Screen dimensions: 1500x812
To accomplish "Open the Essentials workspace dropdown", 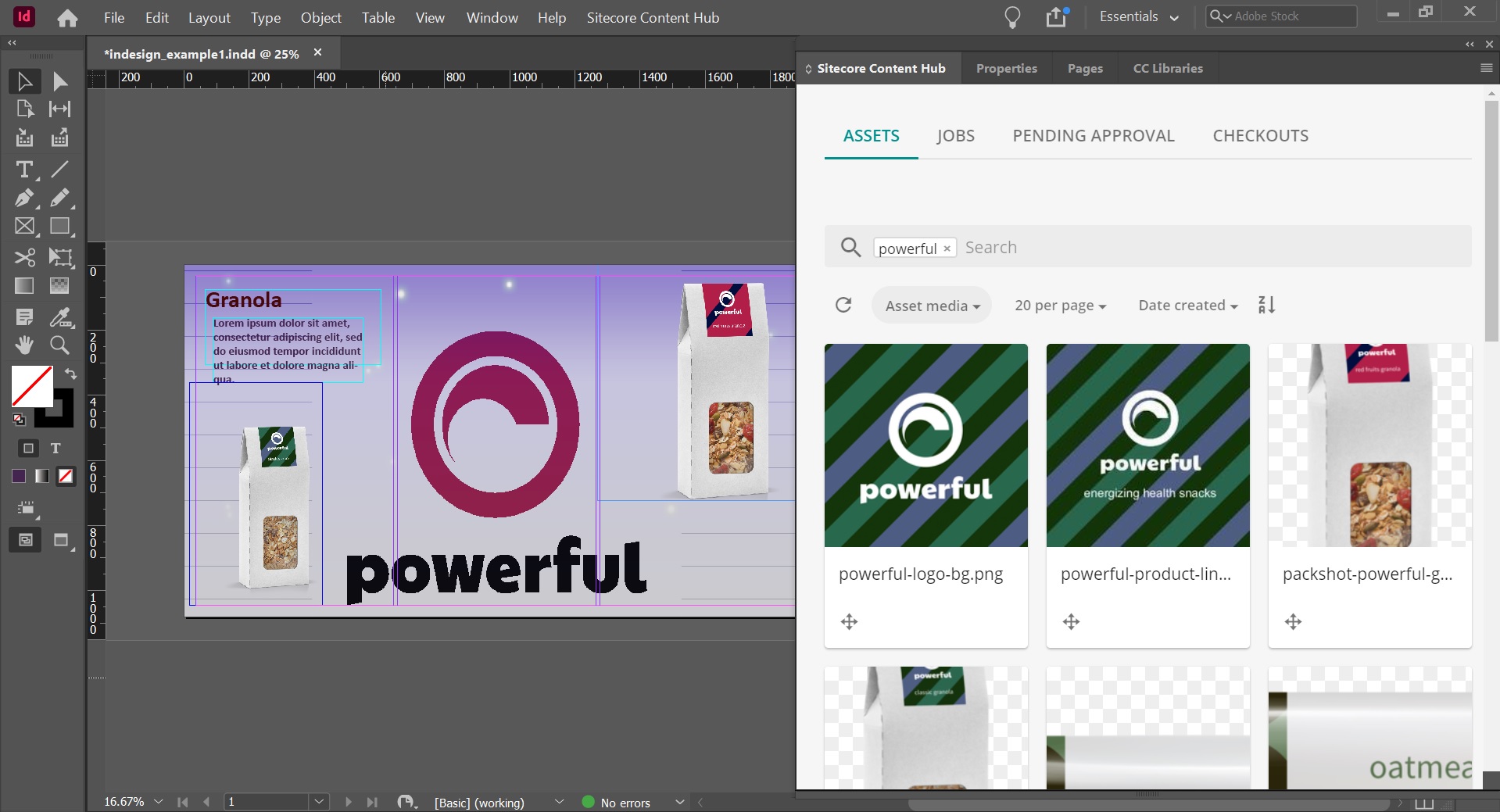I will 1139,16.
